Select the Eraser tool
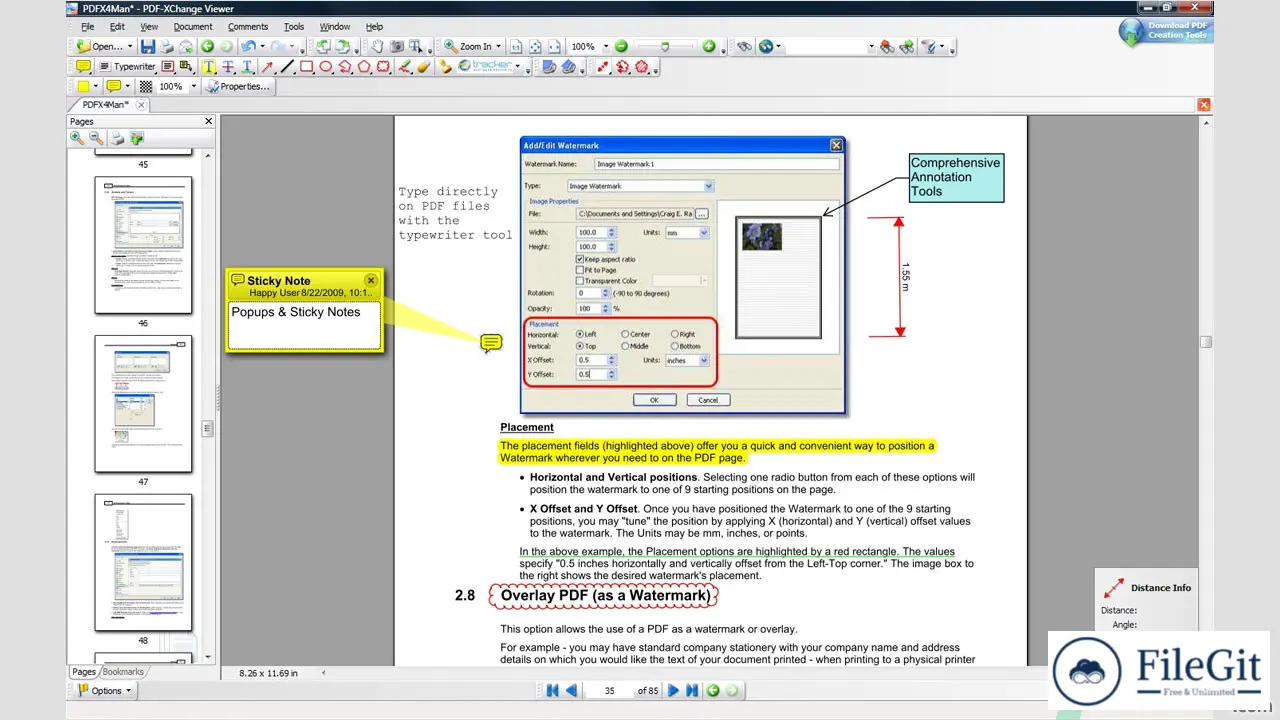Image resolution: width=1280 pixels, height=720 pixels. (423, 67)
